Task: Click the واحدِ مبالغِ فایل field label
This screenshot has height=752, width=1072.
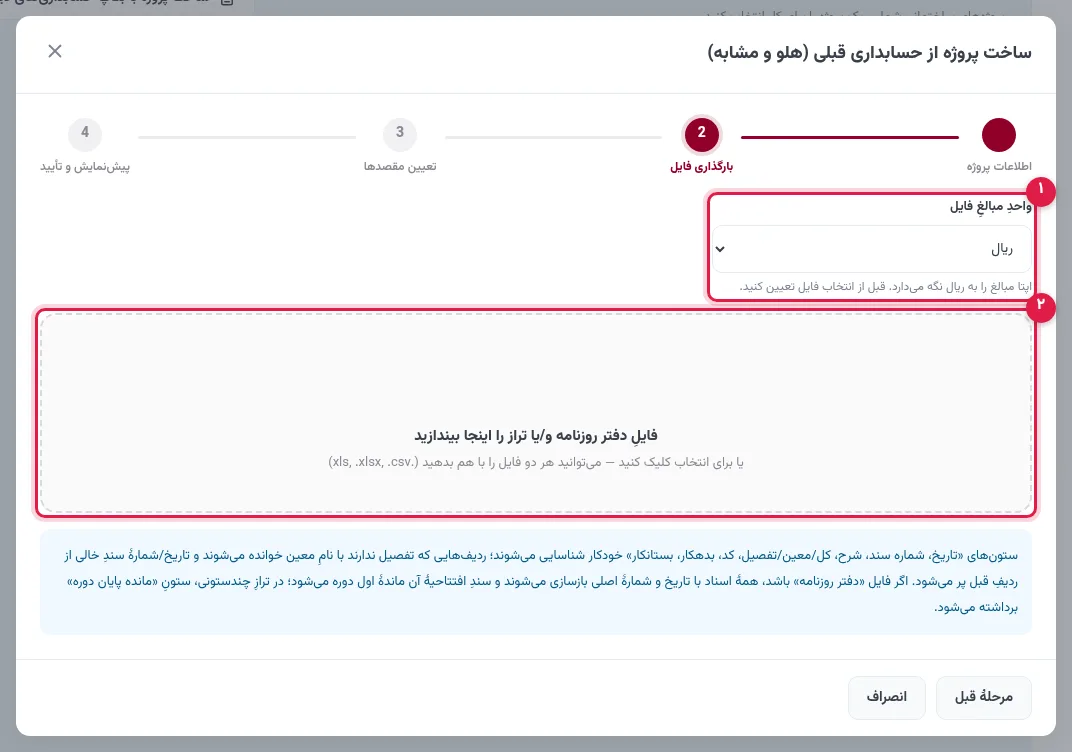Action: pos(991,206)
